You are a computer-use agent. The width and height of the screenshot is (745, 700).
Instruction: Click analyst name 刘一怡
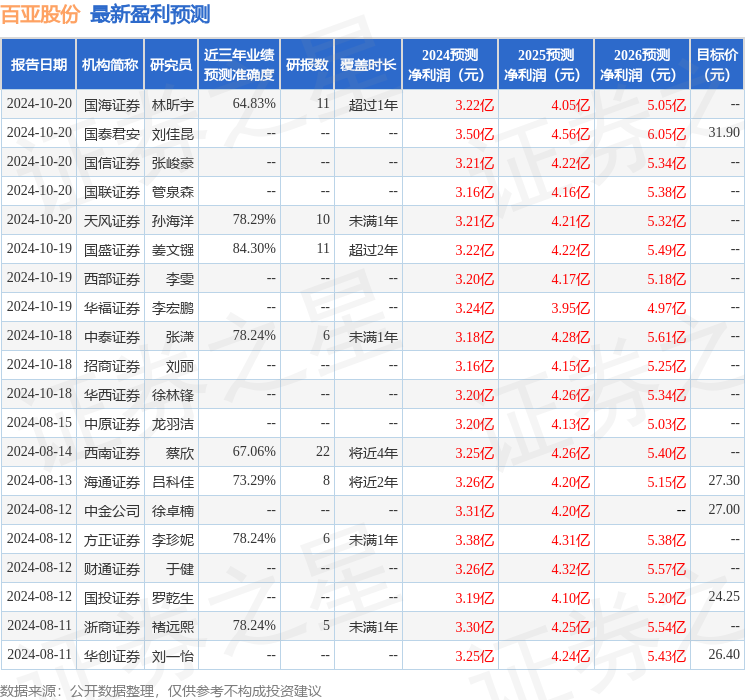(x=172, y=656)
